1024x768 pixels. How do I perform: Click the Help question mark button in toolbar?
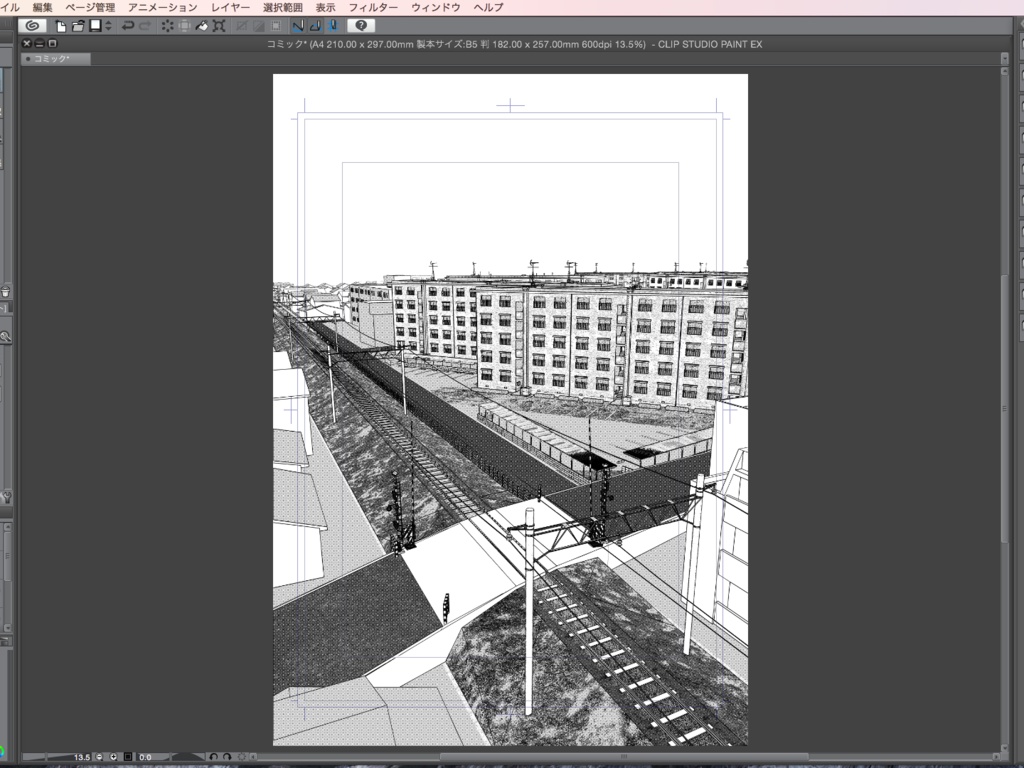(361, 27)
